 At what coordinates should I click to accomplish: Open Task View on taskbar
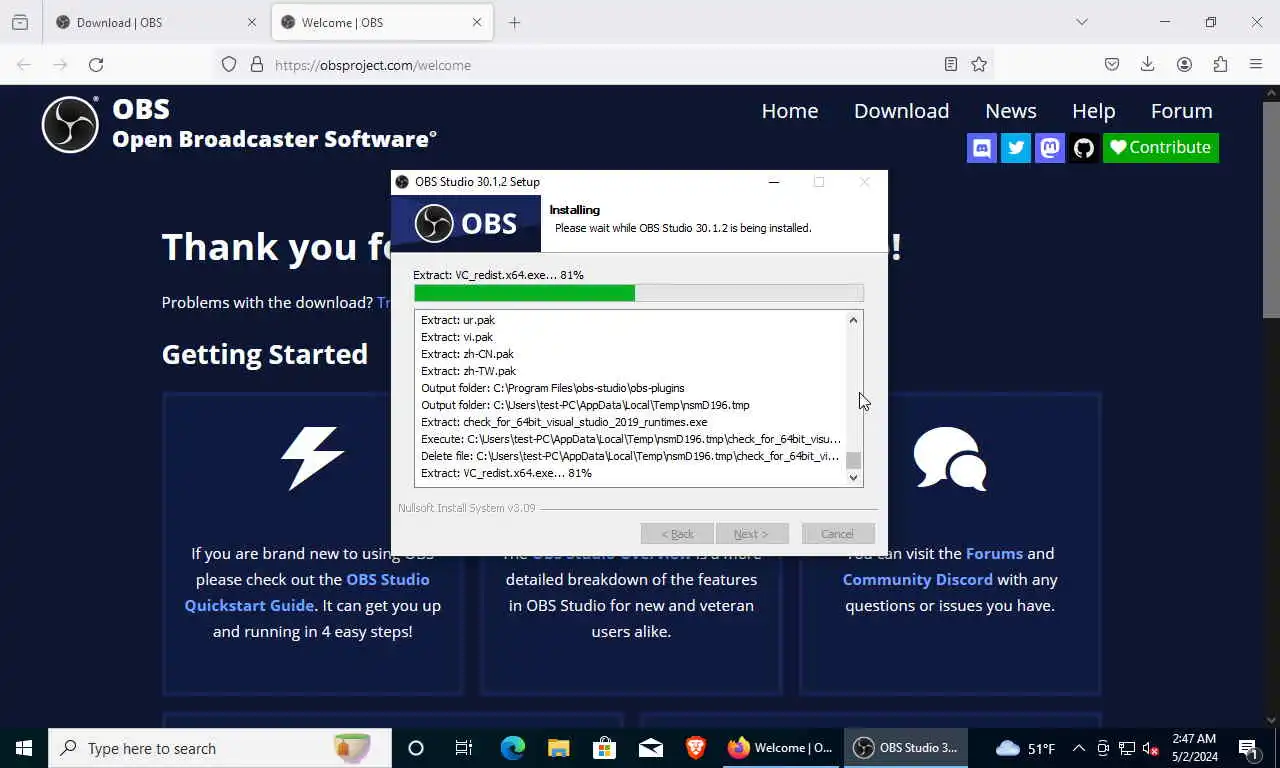[464, 748]
